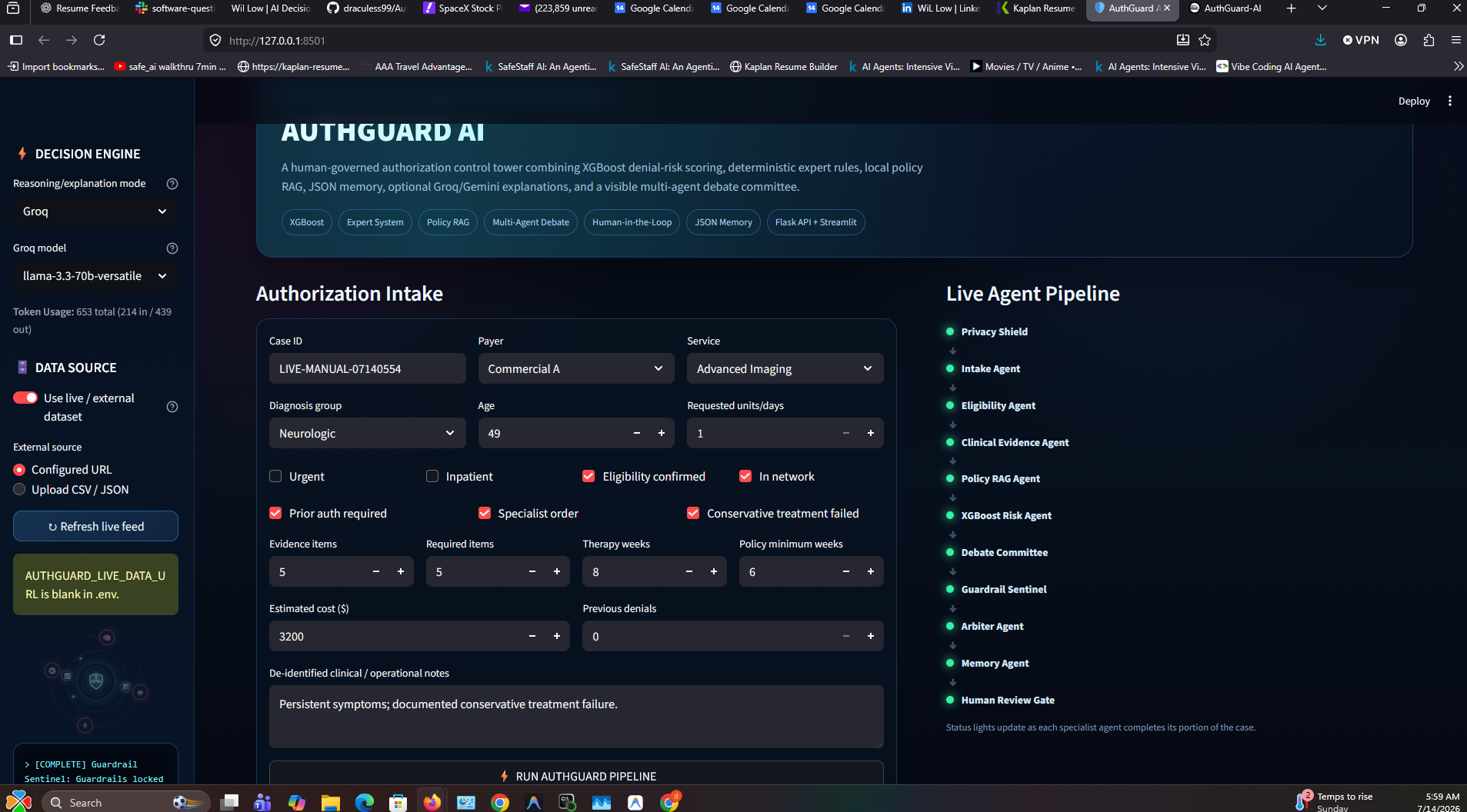Switch to the software-quest browser tab

(x=175, y=8)
